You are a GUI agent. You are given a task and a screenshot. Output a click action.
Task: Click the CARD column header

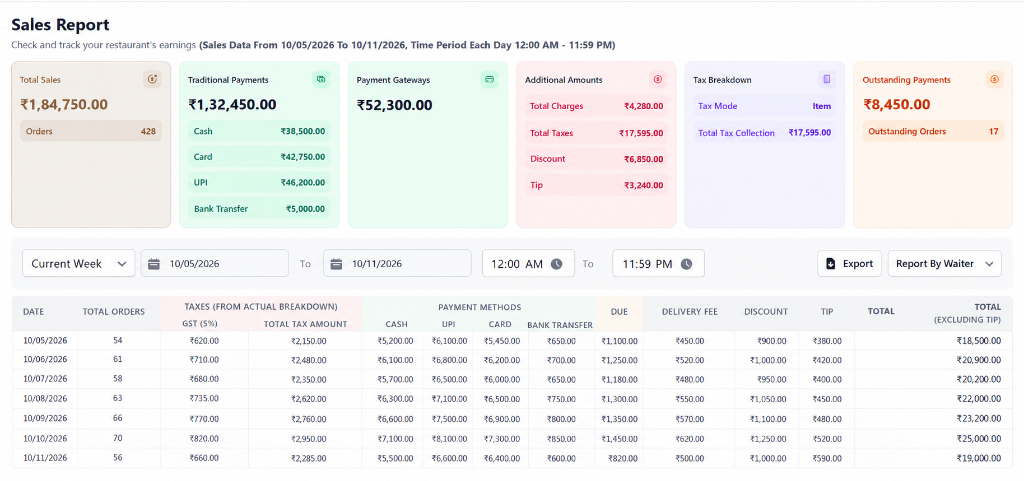click(500, 324)
